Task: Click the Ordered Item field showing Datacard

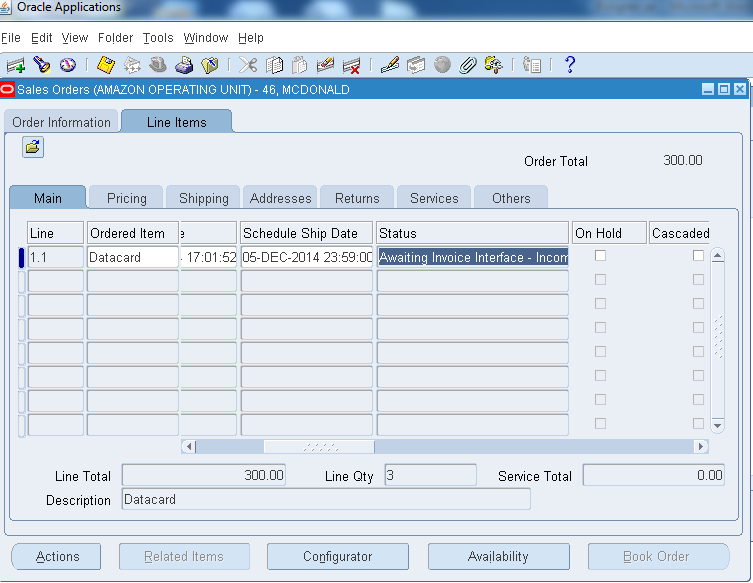Action: pos(133,257)
